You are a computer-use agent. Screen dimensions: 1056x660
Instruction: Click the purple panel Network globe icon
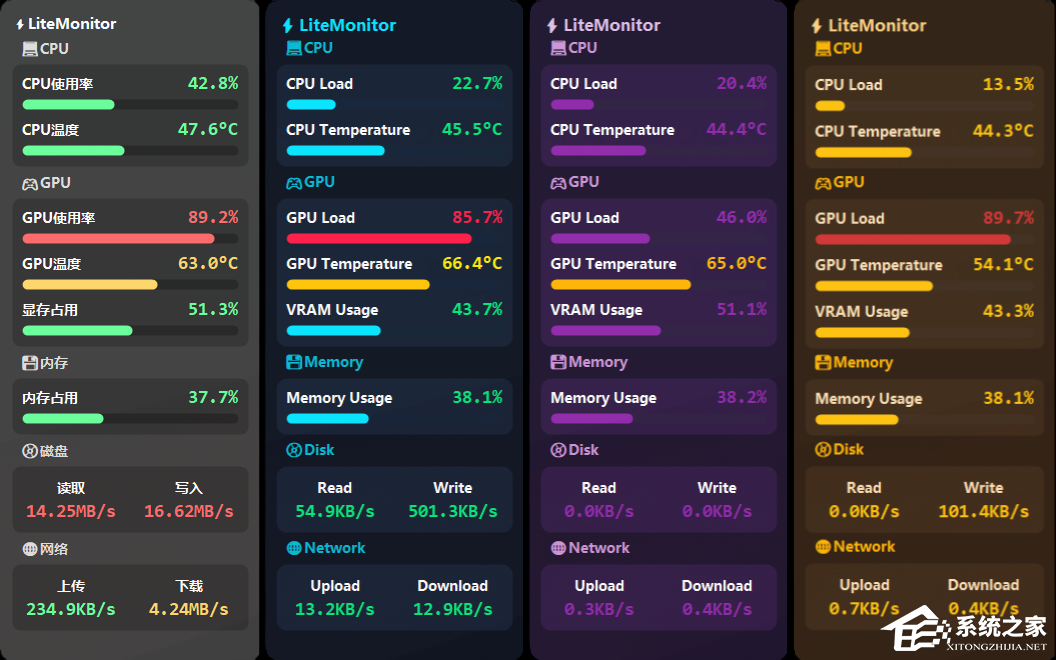558,548
